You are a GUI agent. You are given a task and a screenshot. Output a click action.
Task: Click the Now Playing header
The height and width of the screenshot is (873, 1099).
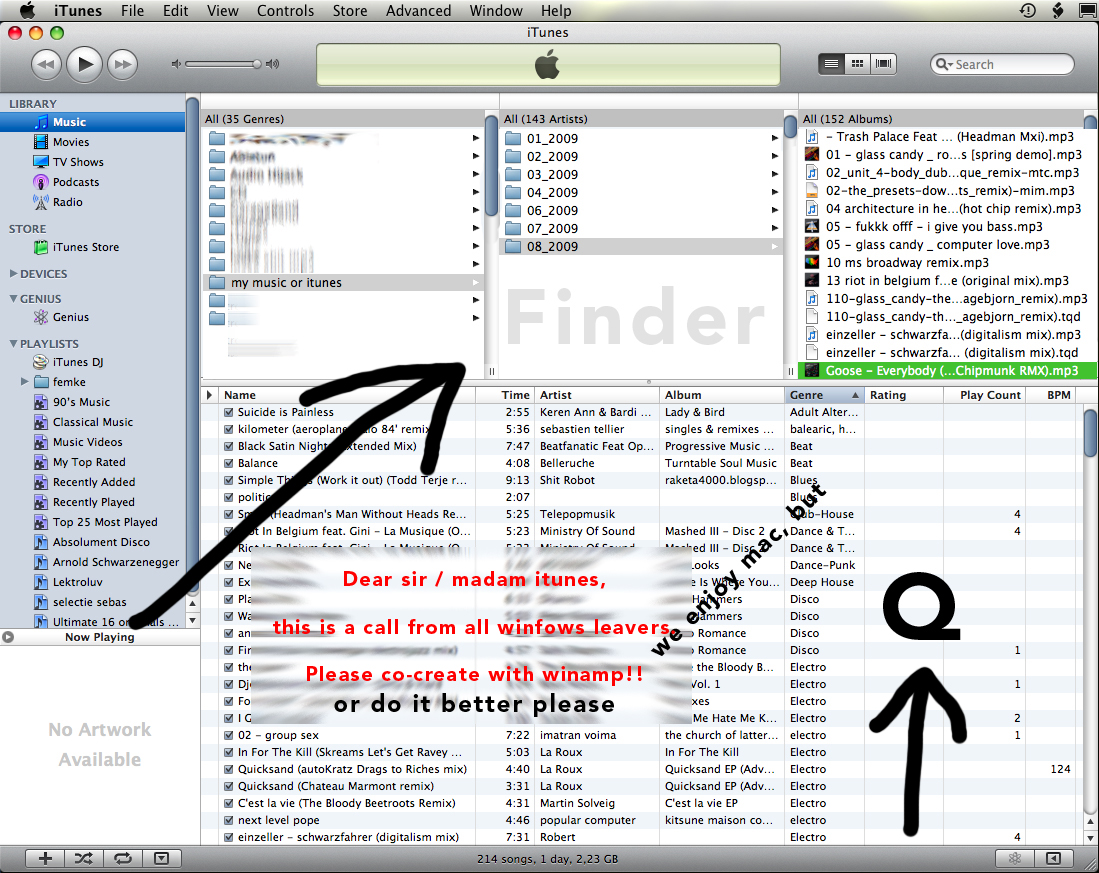pos(100,637)
